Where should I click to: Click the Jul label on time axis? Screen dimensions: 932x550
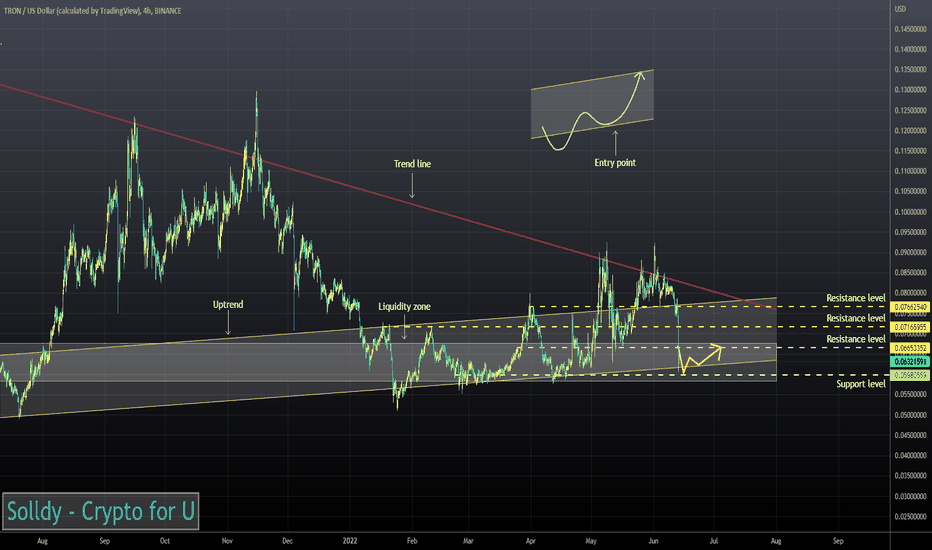click(714, 541)
